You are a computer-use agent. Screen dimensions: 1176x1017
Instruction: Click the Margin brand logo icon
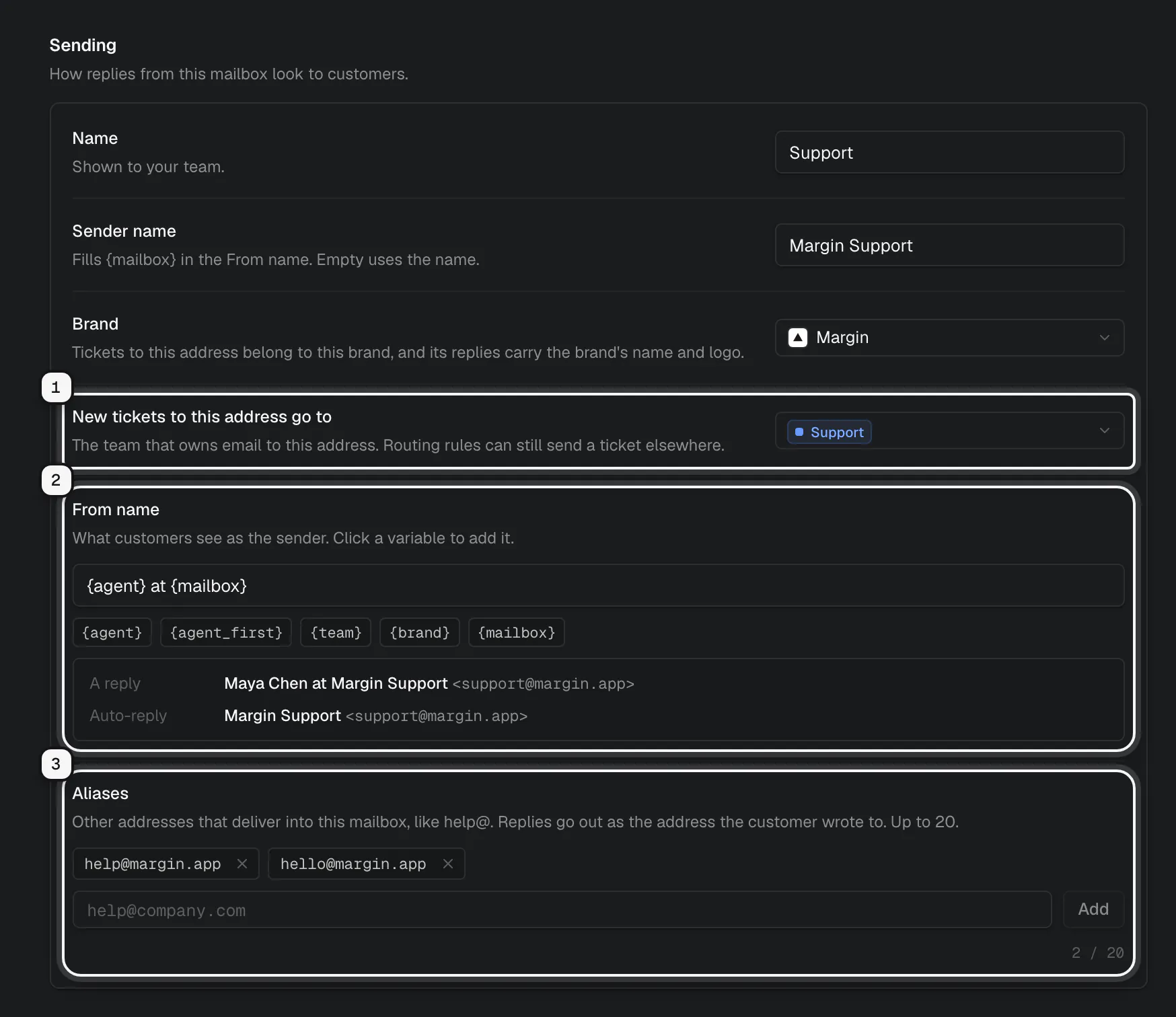[798, 338]
